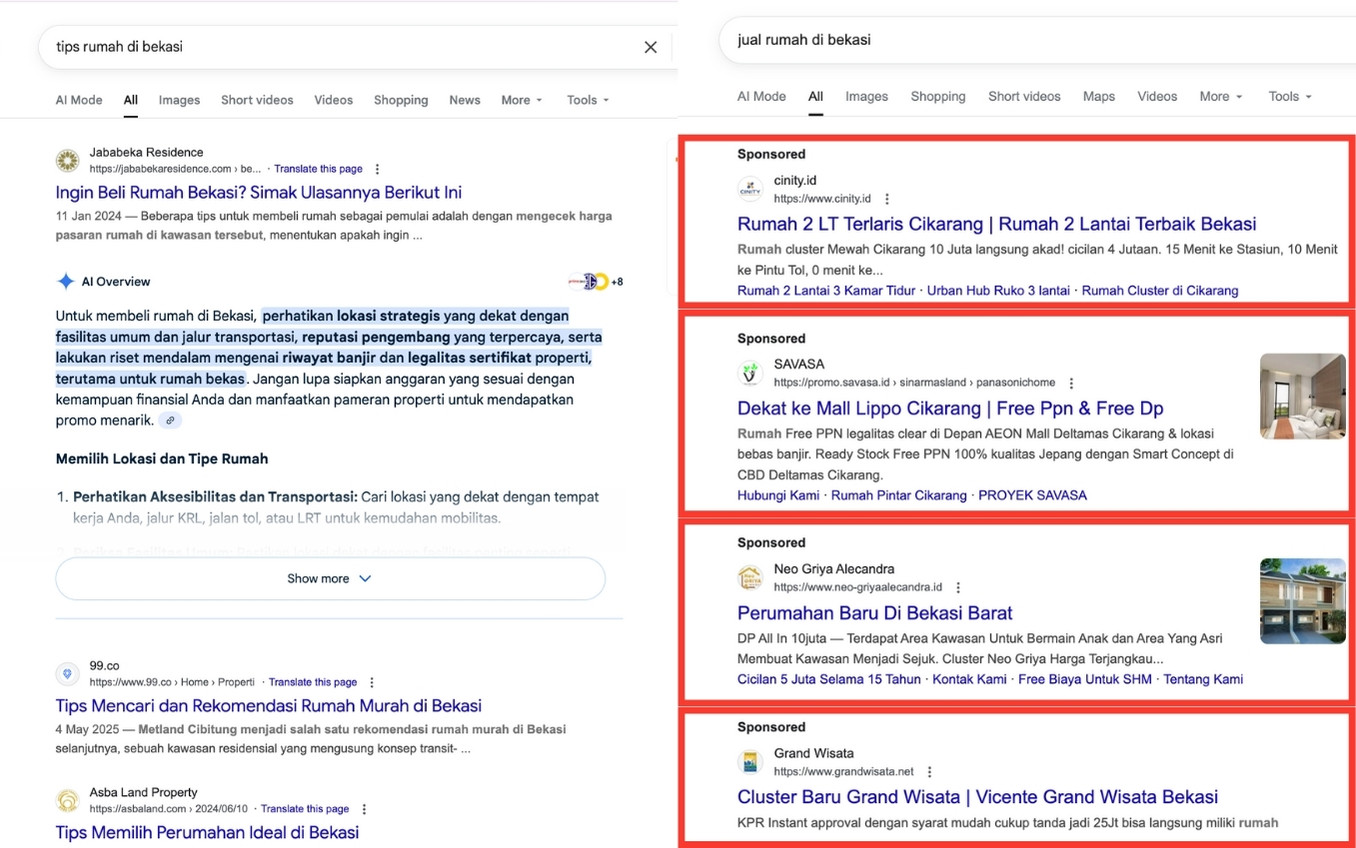Expand AI Overview with Show more
Image resolution: width=1356 pixels, height=848 pixels.
[x=330, y=579]
